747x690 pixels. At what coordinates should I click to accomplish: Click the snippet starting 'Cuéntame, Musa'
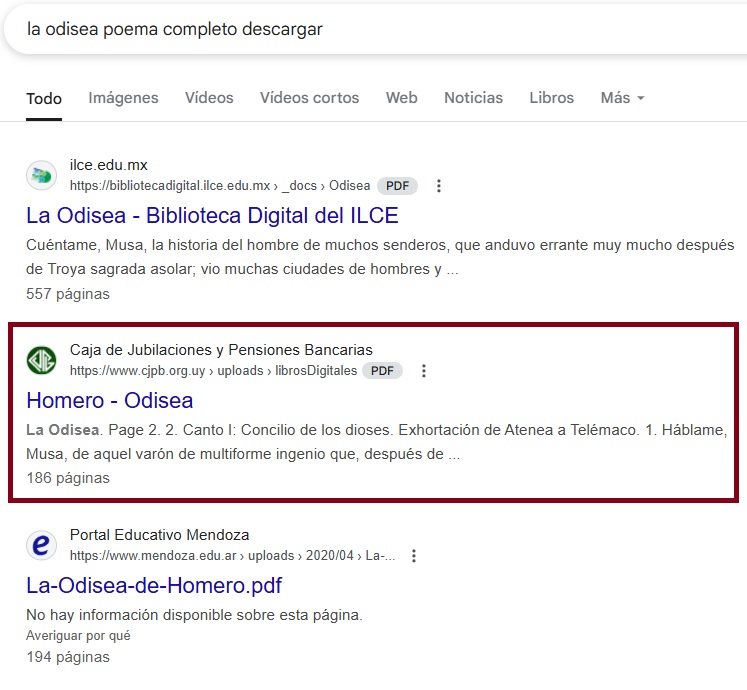[380, 257]
